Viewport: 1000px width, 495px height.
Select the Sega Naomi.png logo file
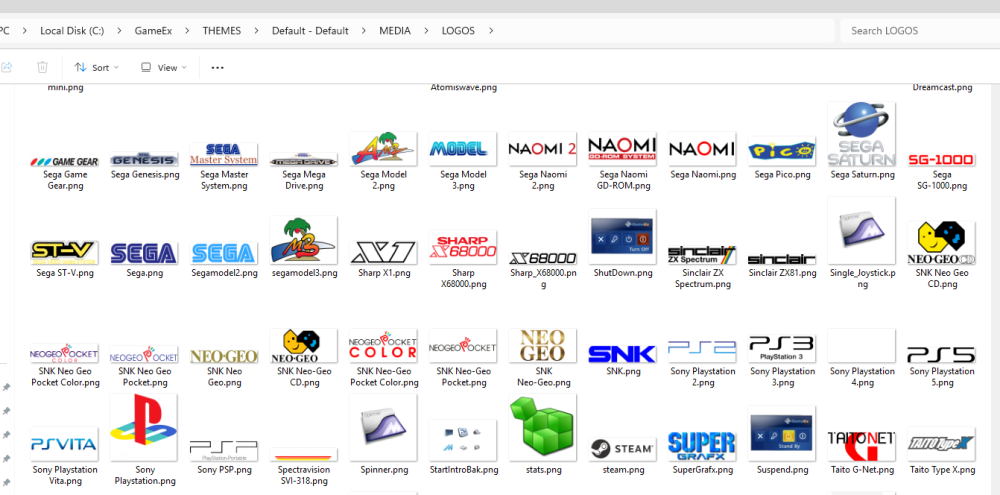(702, 149)
